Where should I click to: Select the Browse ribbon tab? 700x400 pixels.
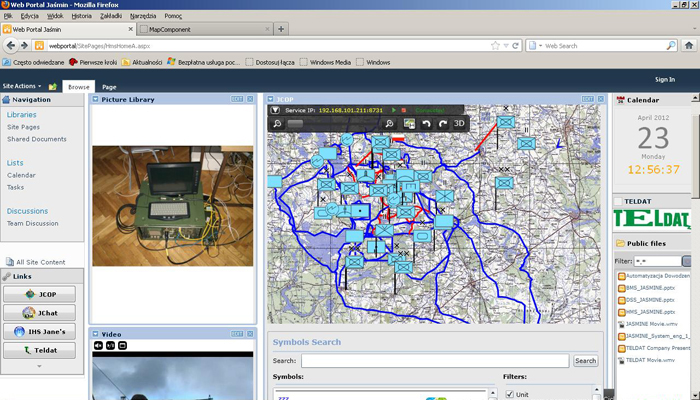[x=79, y=87]
